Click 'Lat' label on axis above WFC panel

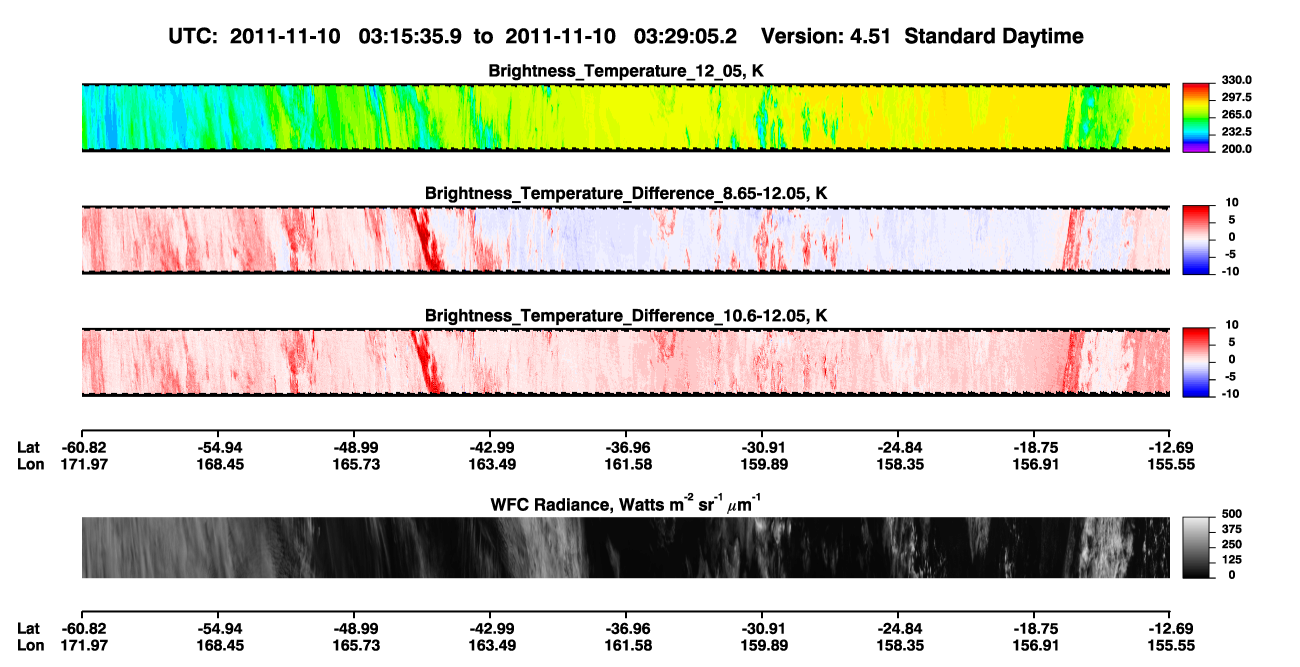[28, 446]
